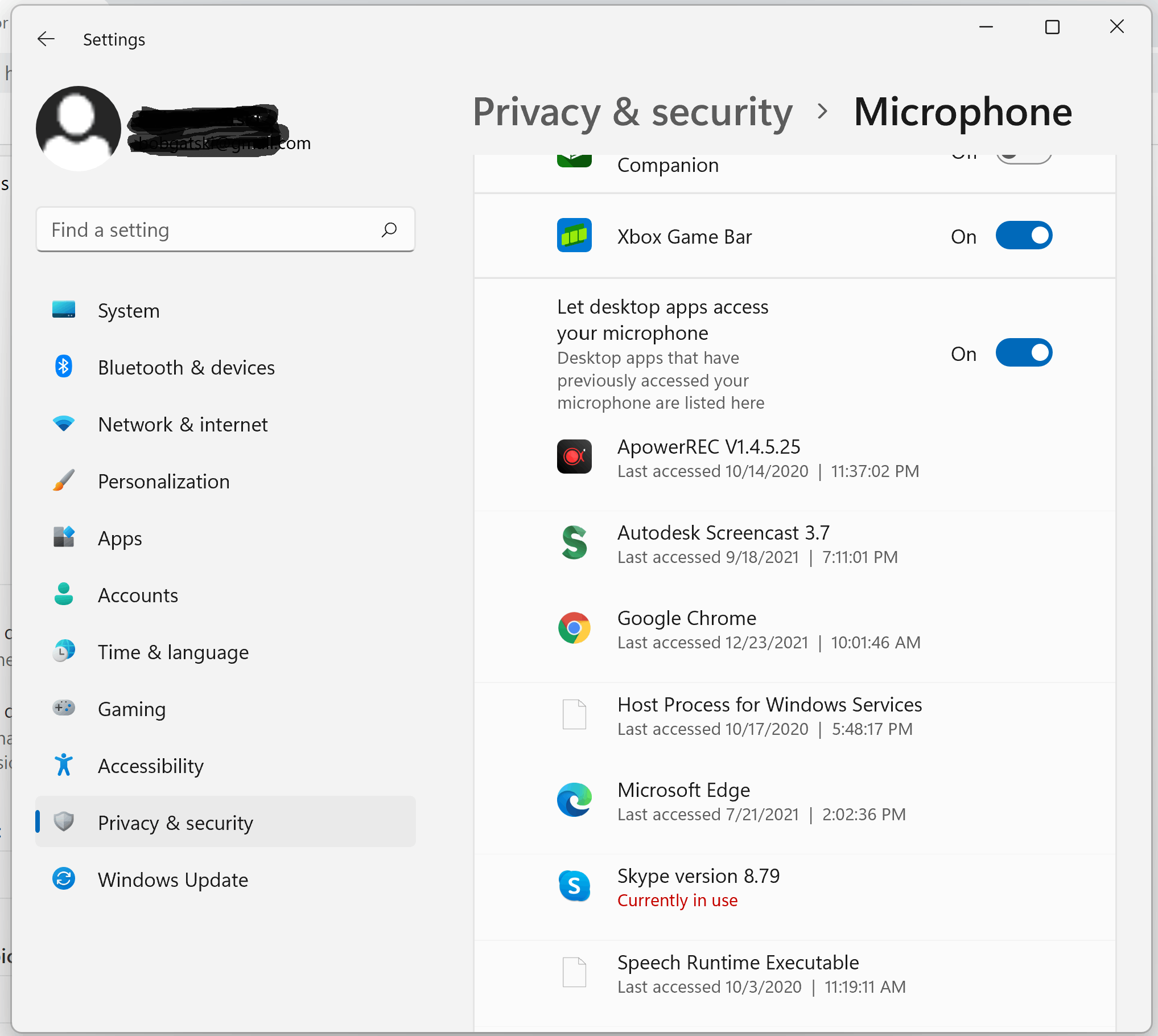Image resolution: width=1158 pixels, height=1036 pixels.
Task: Go to Bluetooth & devices settings
Action: [186, 368]
